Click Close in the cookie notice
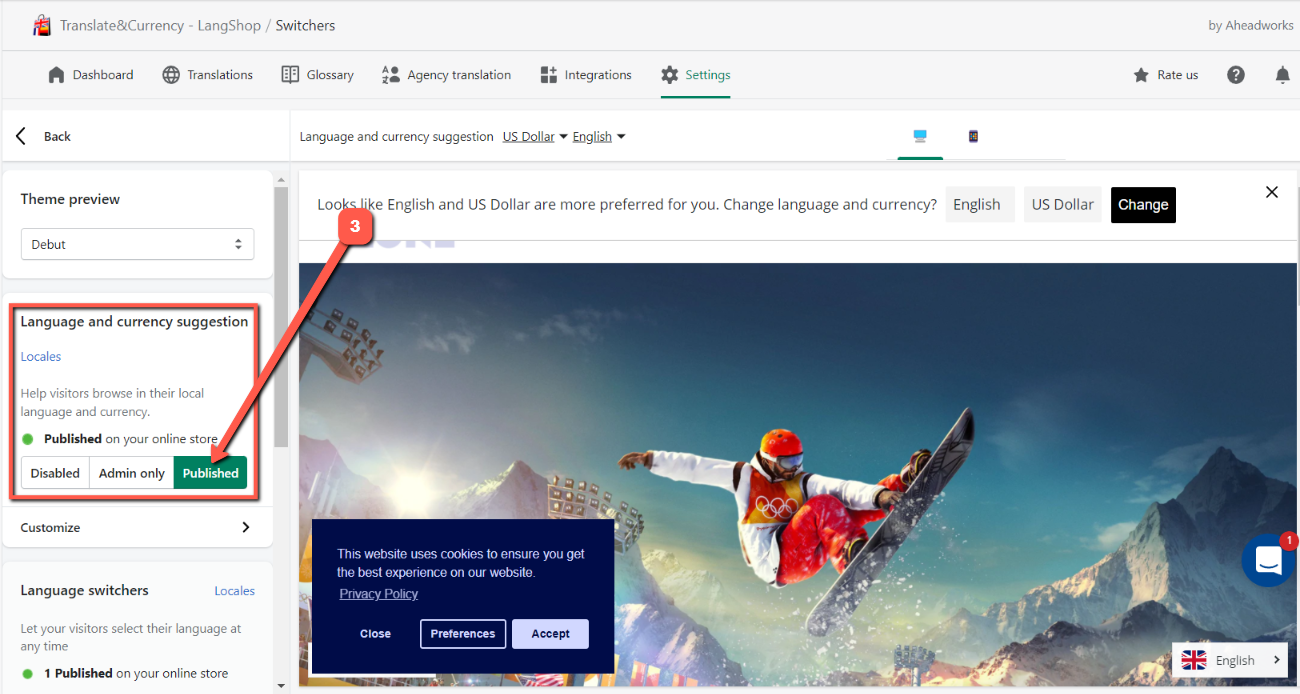 376,634
